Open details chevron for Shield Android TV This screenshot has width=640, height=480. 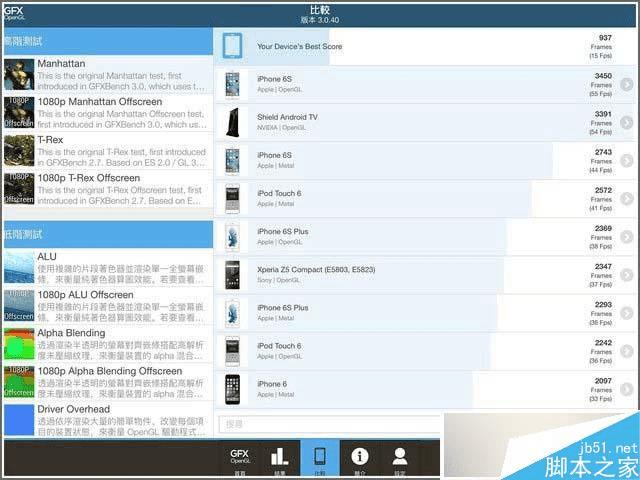[x=627, y=122]
